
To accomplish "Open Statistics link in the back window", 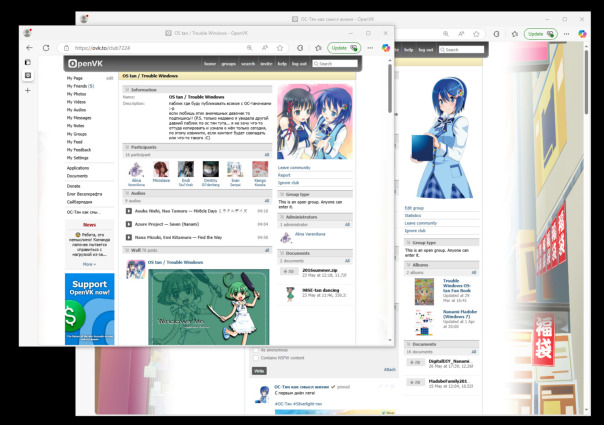I will [x=413, y=216].
